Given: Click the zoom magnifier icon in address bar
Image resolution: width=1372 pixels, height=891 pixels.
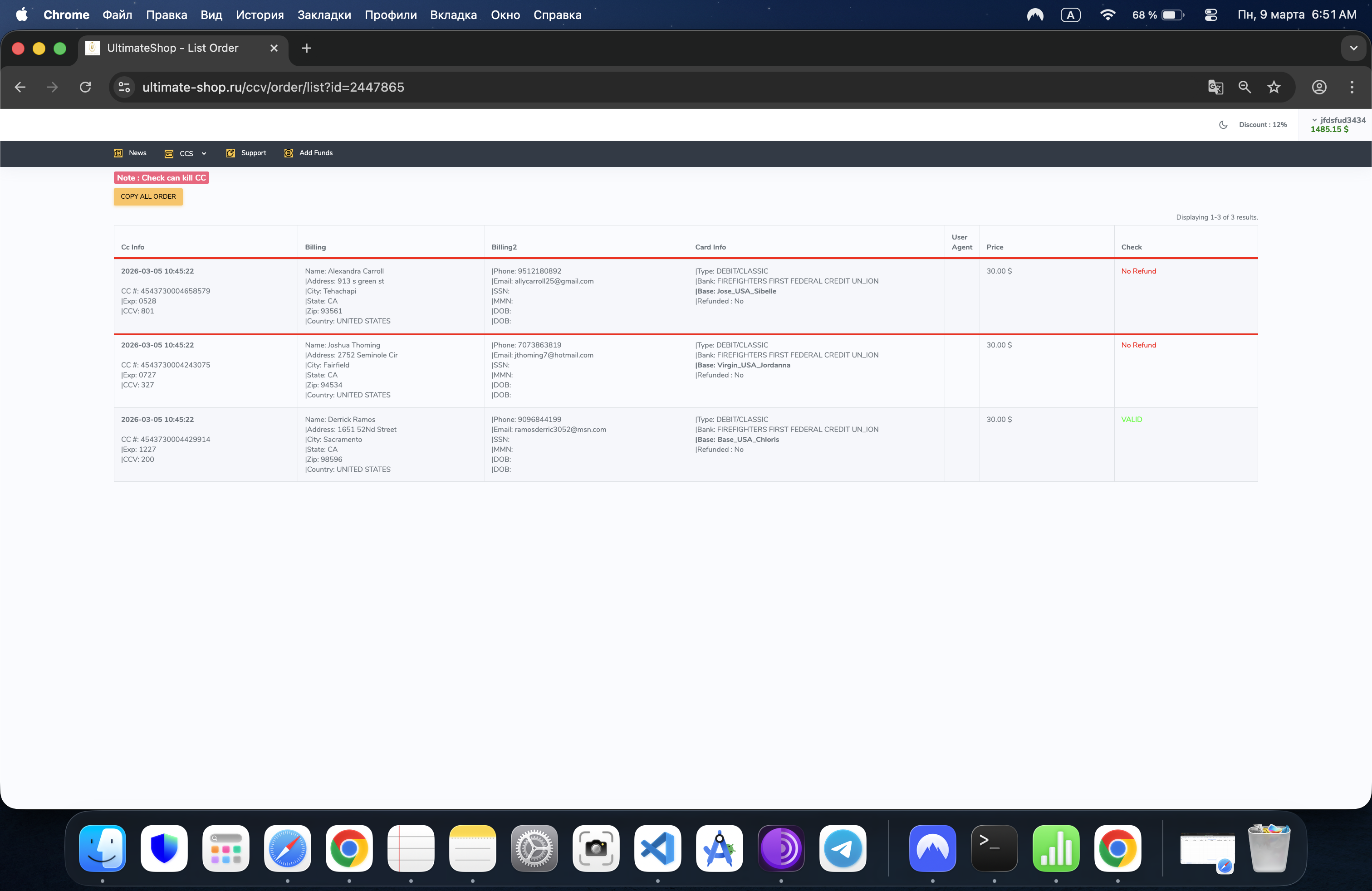Looking at the screenshot, I should [x=1245, y=87].
